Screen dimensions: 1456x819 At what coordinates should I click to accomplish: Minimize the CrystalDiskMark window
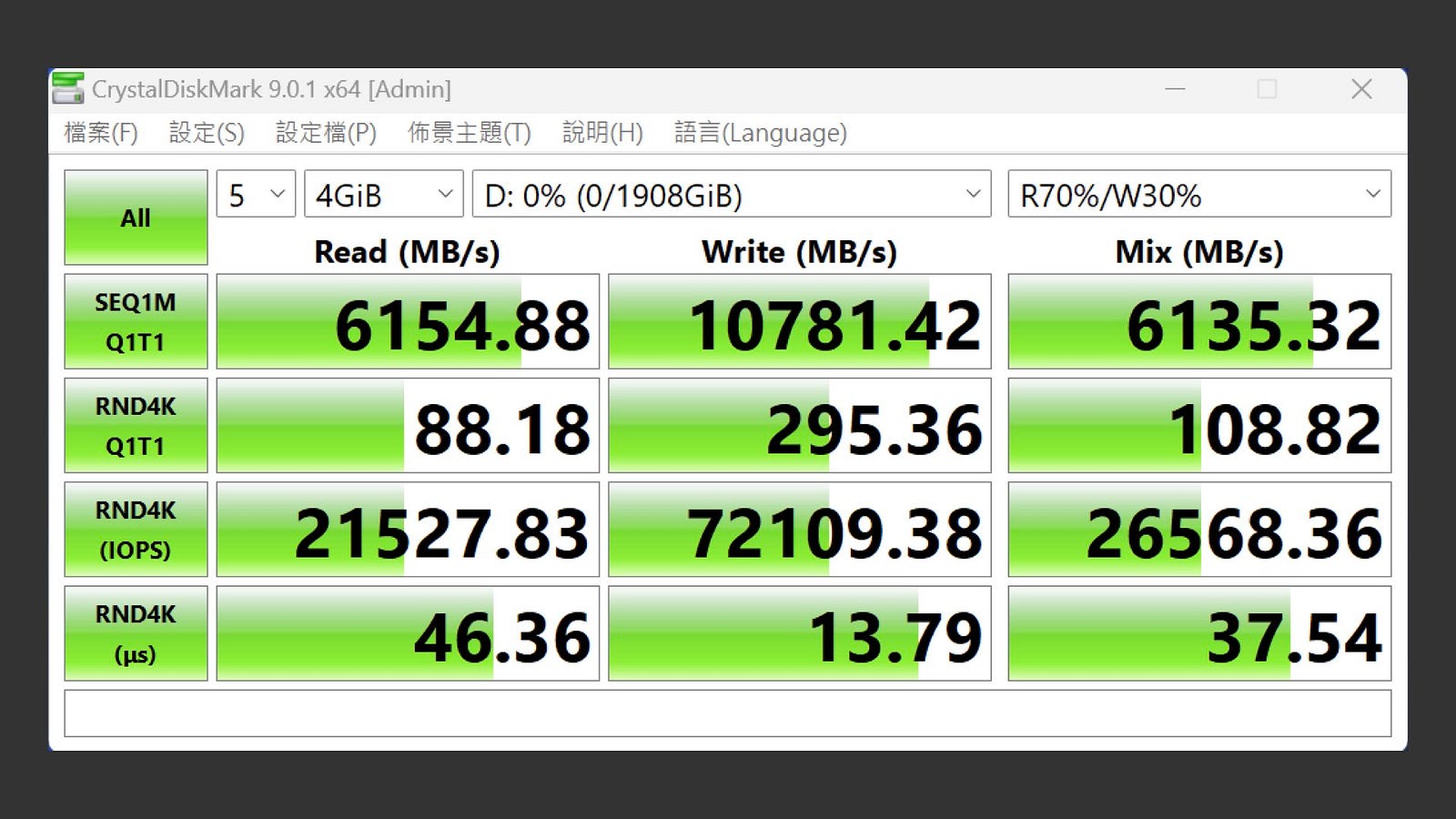click(1175, 89)
